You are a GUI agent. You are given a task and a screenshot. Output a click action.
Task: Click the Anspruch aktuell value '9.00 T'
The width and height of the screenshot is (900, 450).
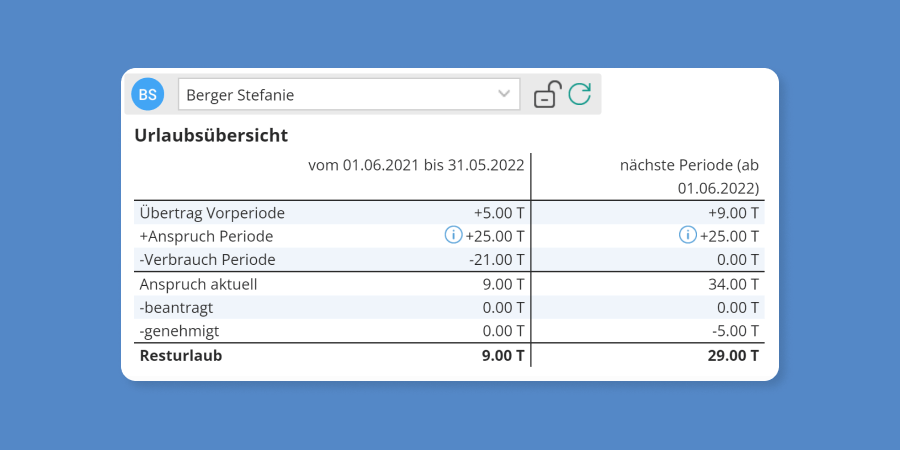pyautogui.click(x=503, y=284)
